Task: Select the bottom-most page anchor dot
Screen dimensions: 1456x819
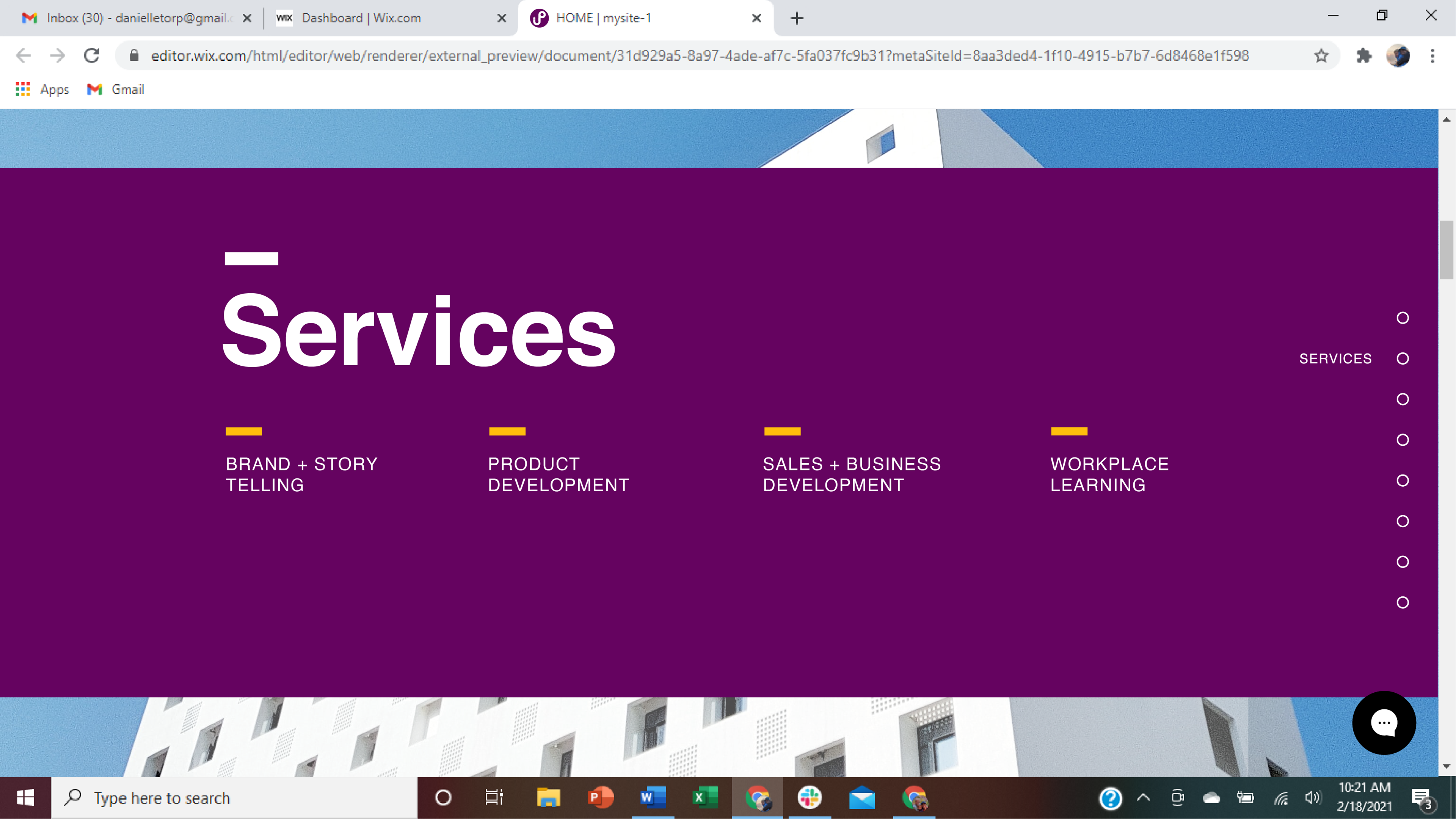Action: click(1402, 602)
